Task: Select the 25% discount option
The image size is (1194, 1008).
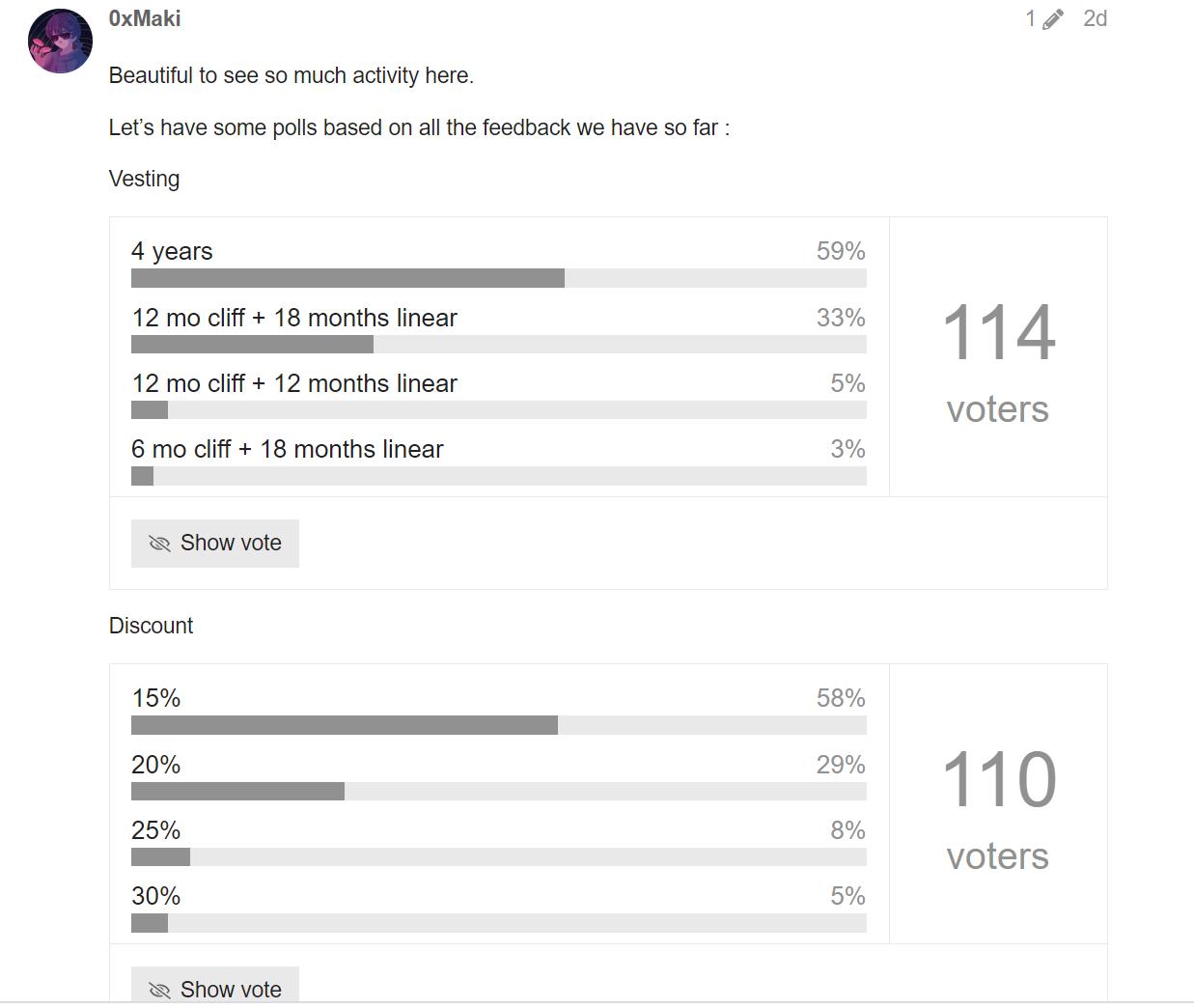Action: tap(156, 830)
